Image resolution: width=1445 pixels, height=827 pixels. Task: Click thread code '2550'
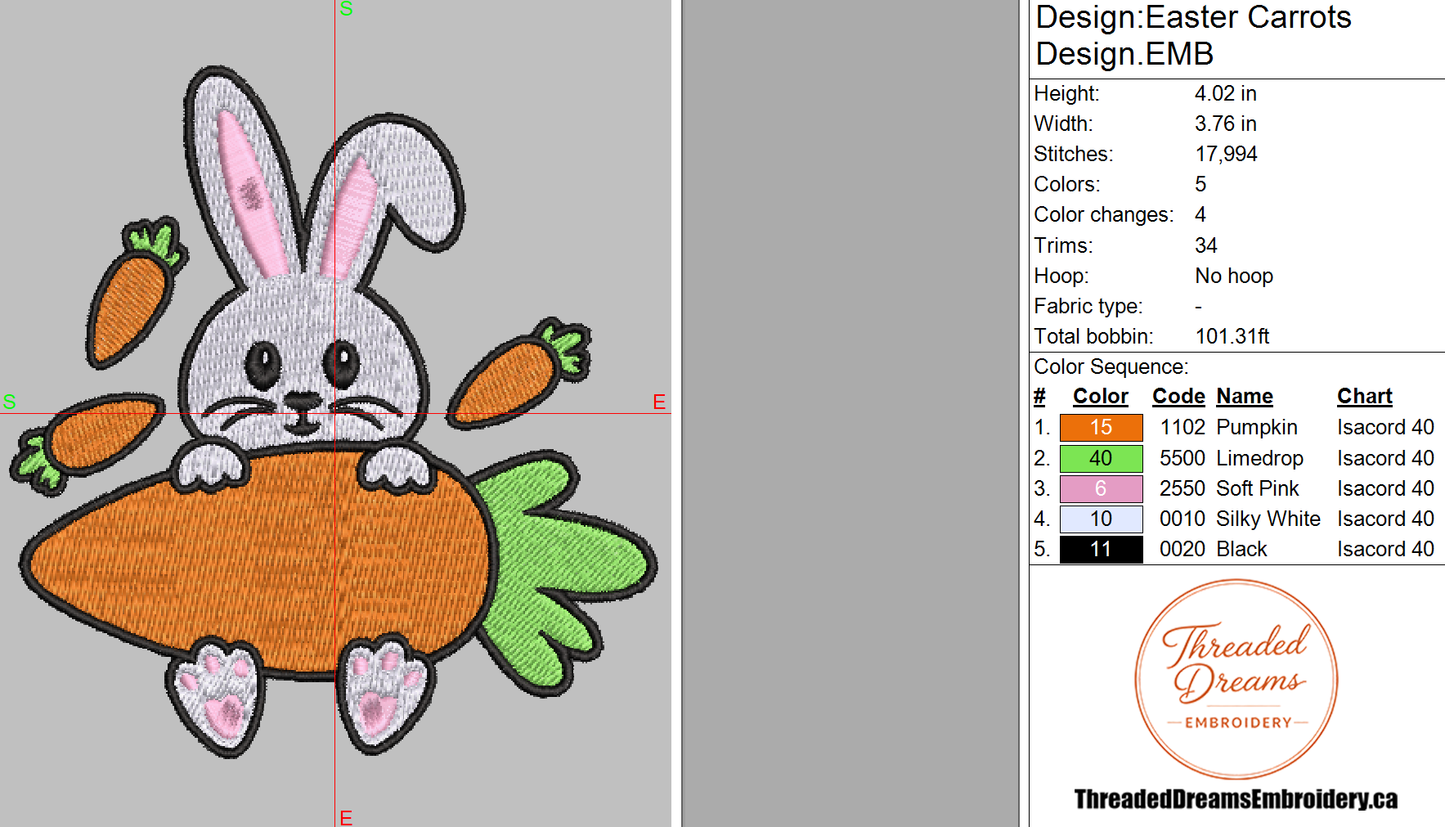tap(1183, 489)
